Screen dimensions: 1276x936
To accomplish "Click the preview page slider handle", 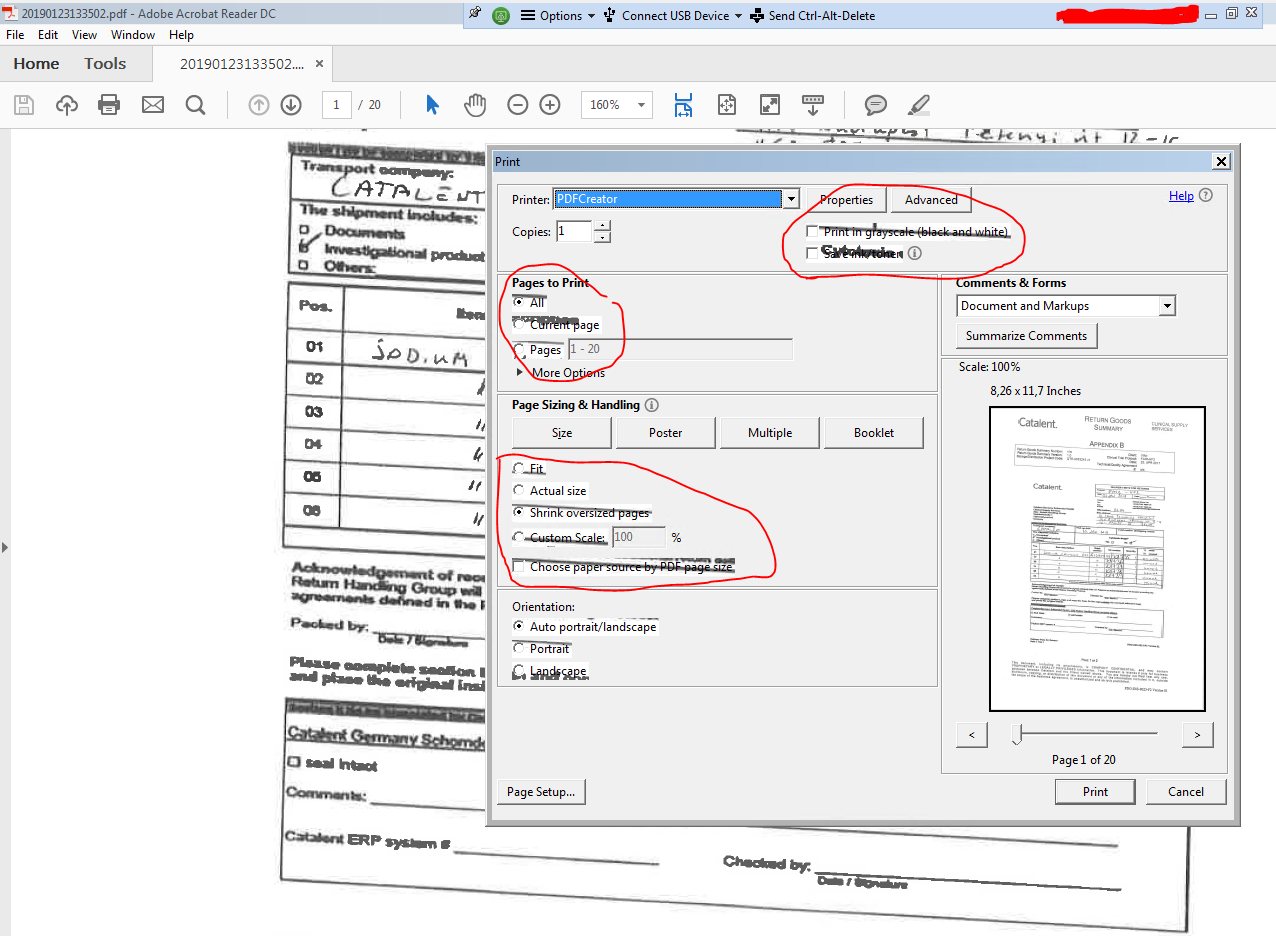I will tap(1017, 735).
